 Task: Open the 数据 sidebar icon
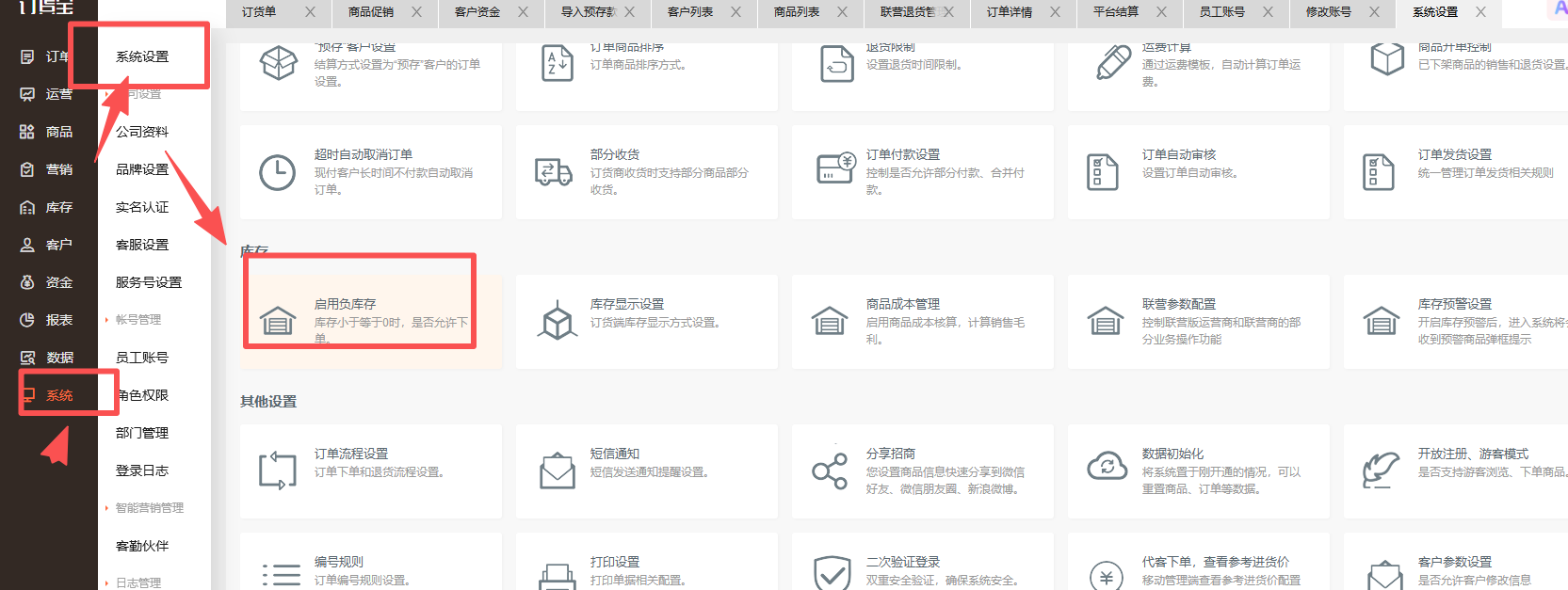(x=27, y=358)
